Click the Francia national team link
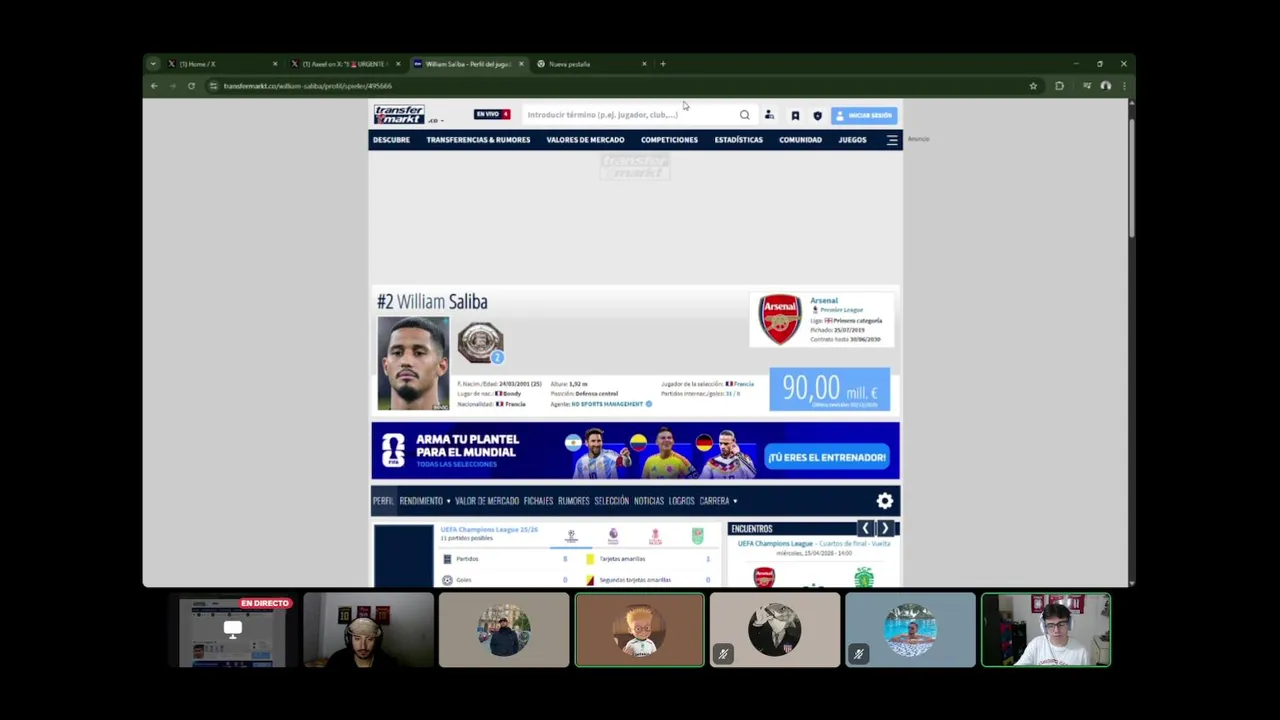This screenshot has width=1280, height=720. click(x=743, y=384)
